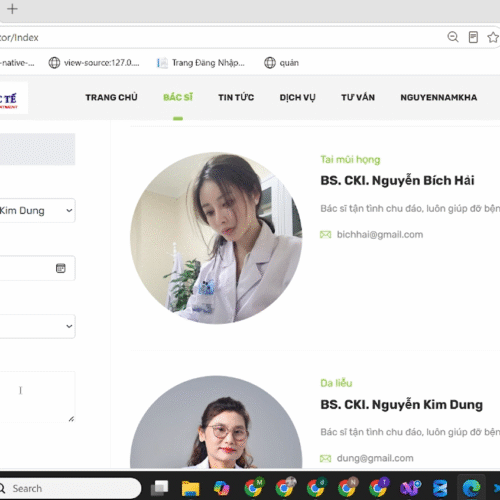Open the calendar picker icon in the date field
The image size is (500, 500).
(61, 268)
